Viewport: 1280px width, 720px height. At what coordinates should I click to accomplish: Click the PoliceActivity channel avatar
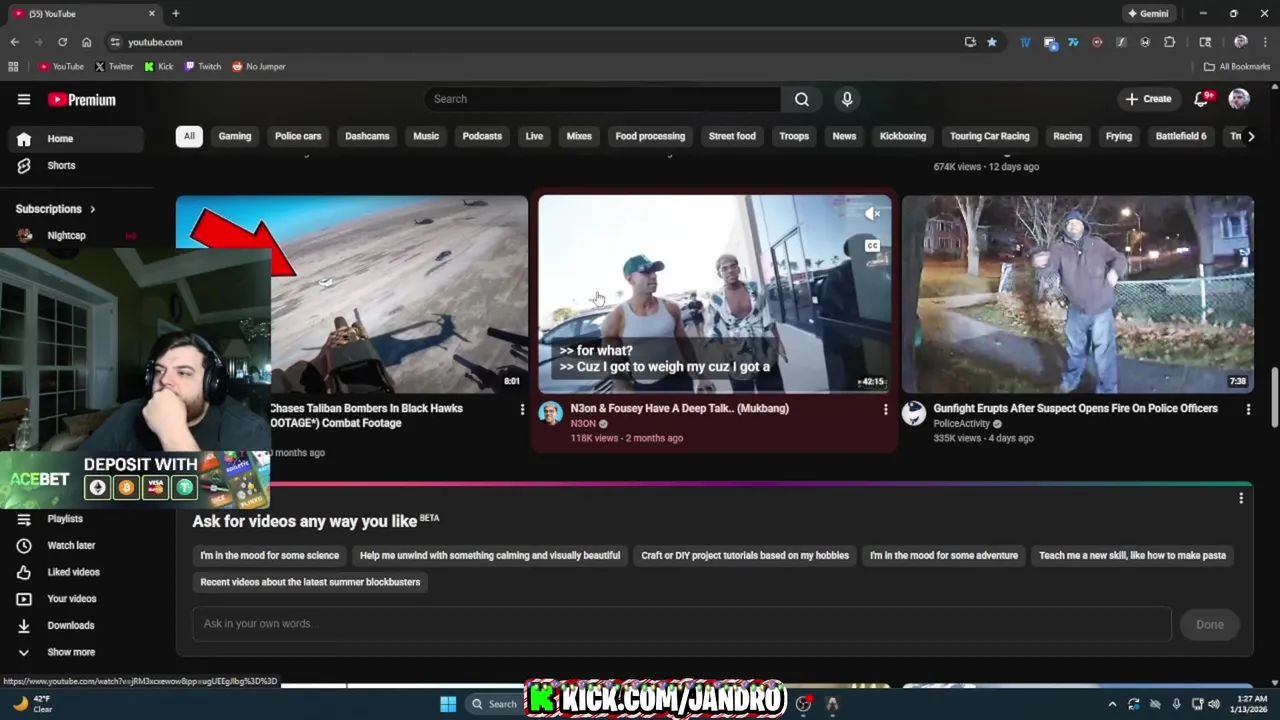pyautogui.click(x=914, y=413)
